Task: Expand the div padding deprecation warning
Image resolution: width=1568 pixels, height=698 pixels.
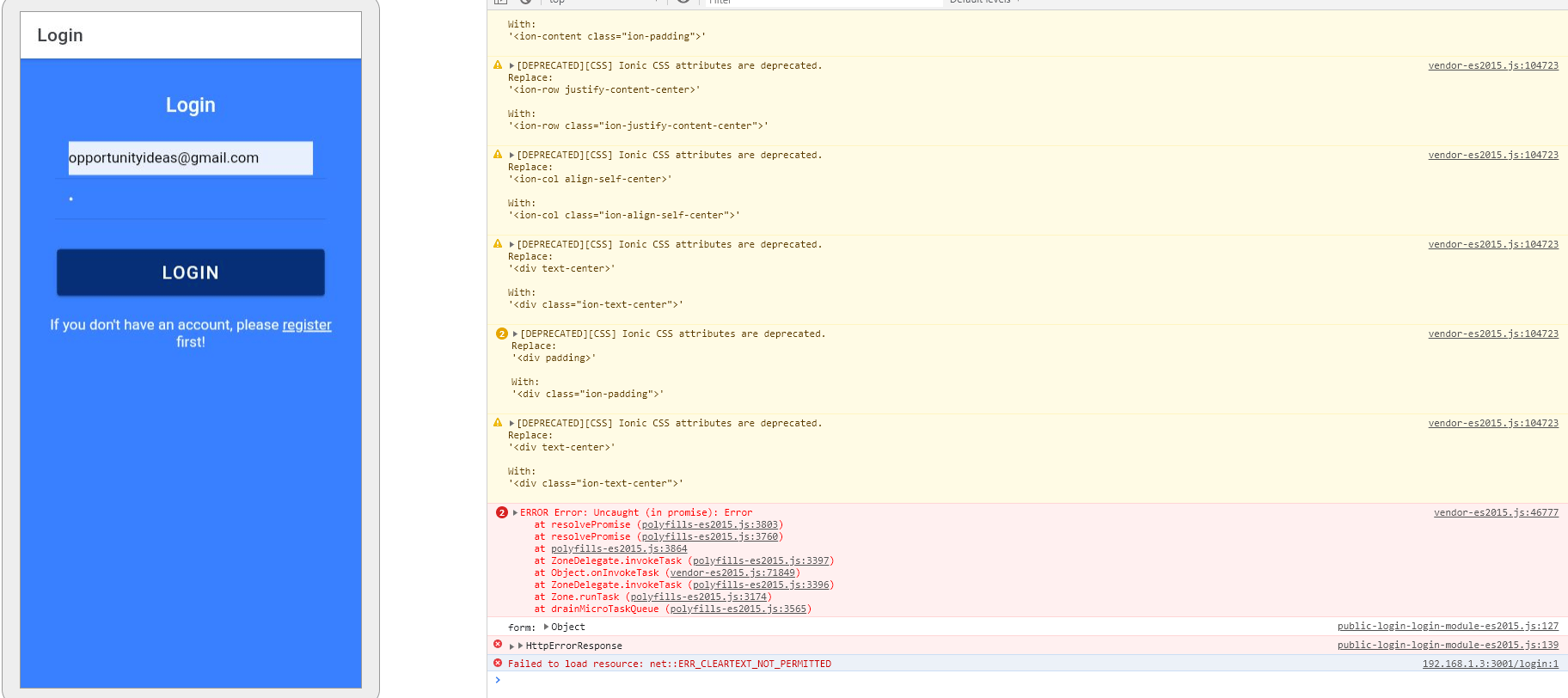Action: tap(515, 334)
